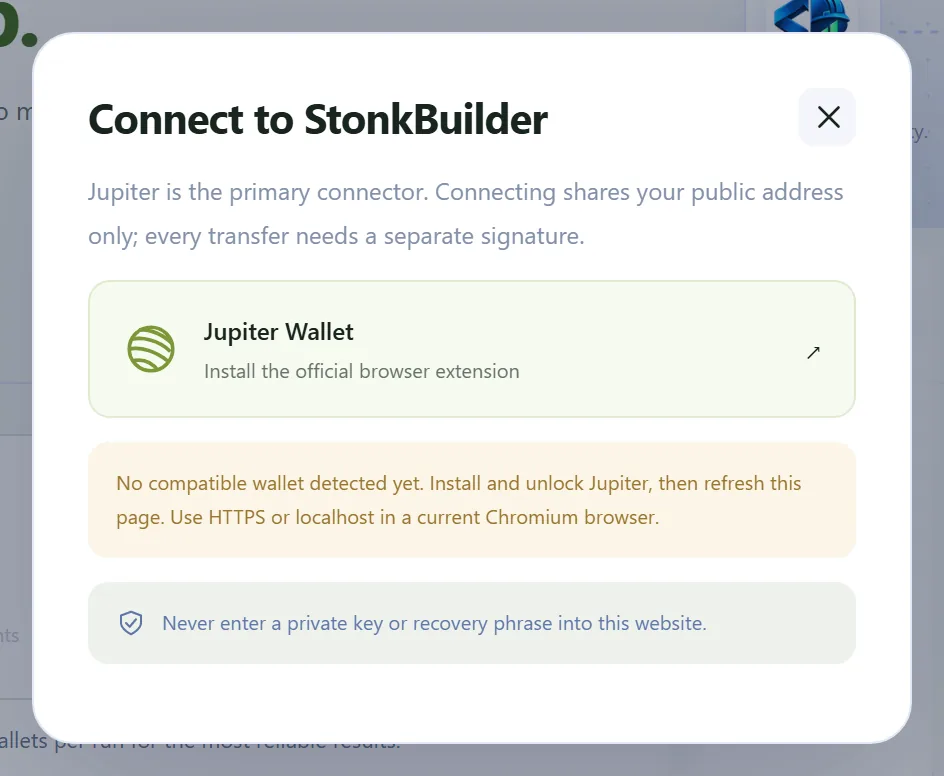Viewport: 944px width, 776px height.
Task: Click the "No compatible wallet detected" warning banner
Action: point(472,500)
